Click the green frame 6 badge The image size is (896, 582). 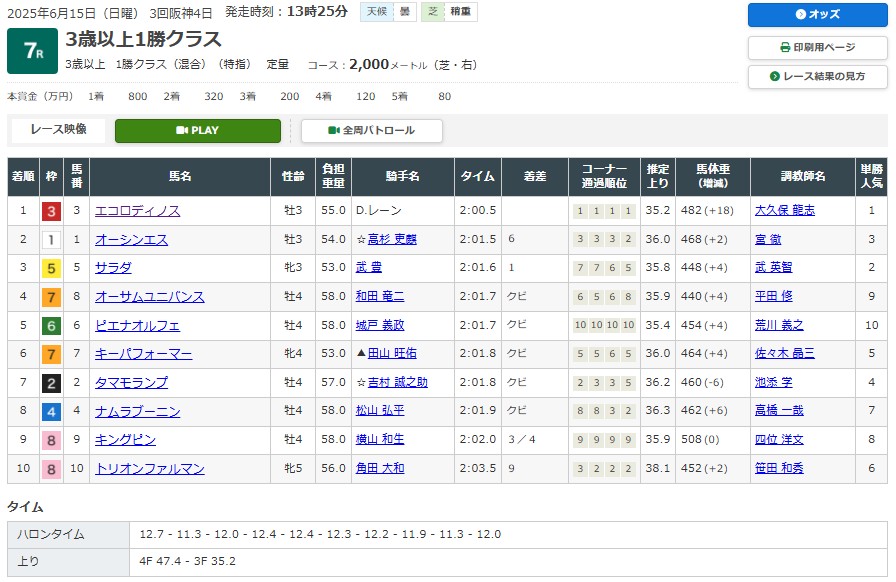tap(50, 326)
